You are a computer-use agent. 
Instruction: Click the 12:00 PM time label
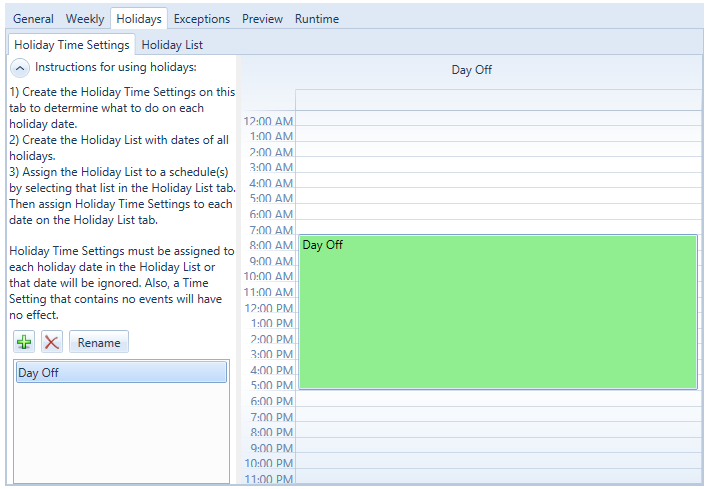coord(269,308)
